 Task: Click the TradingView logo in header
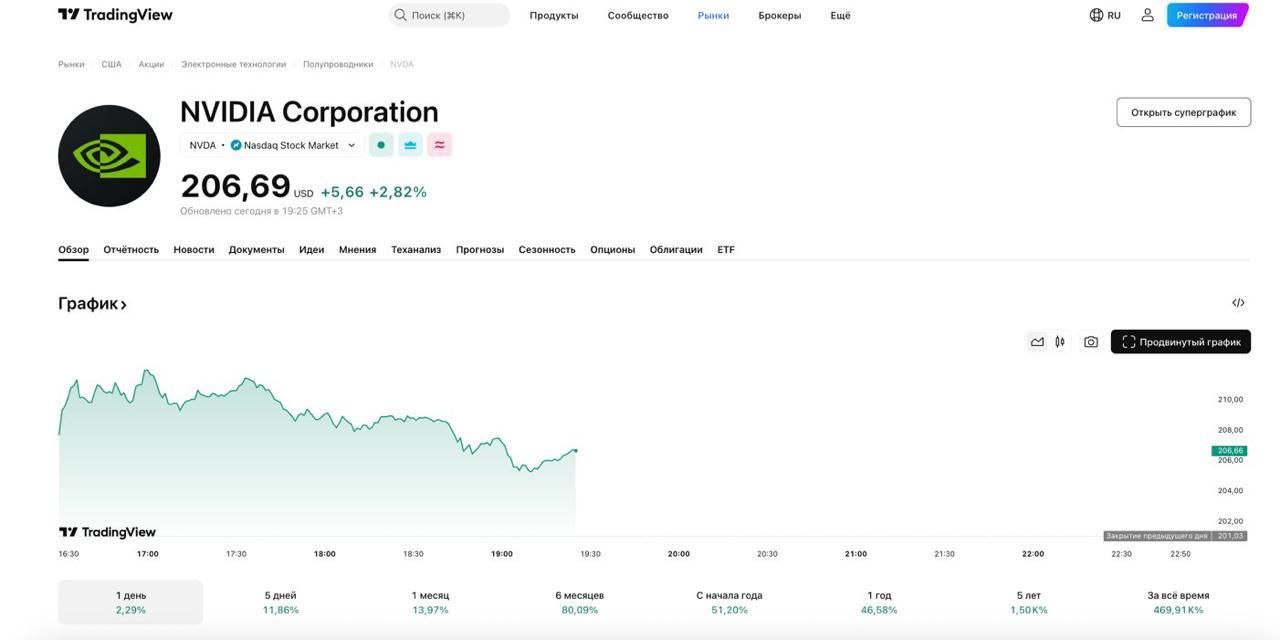point(115,15)
